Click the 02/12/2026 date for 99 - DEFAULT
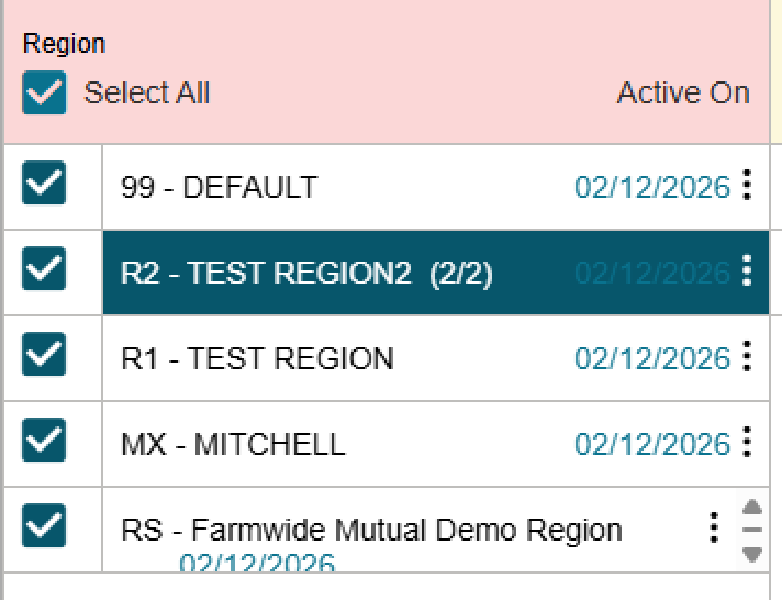The image size is (782, 600). tap(652, 187)
